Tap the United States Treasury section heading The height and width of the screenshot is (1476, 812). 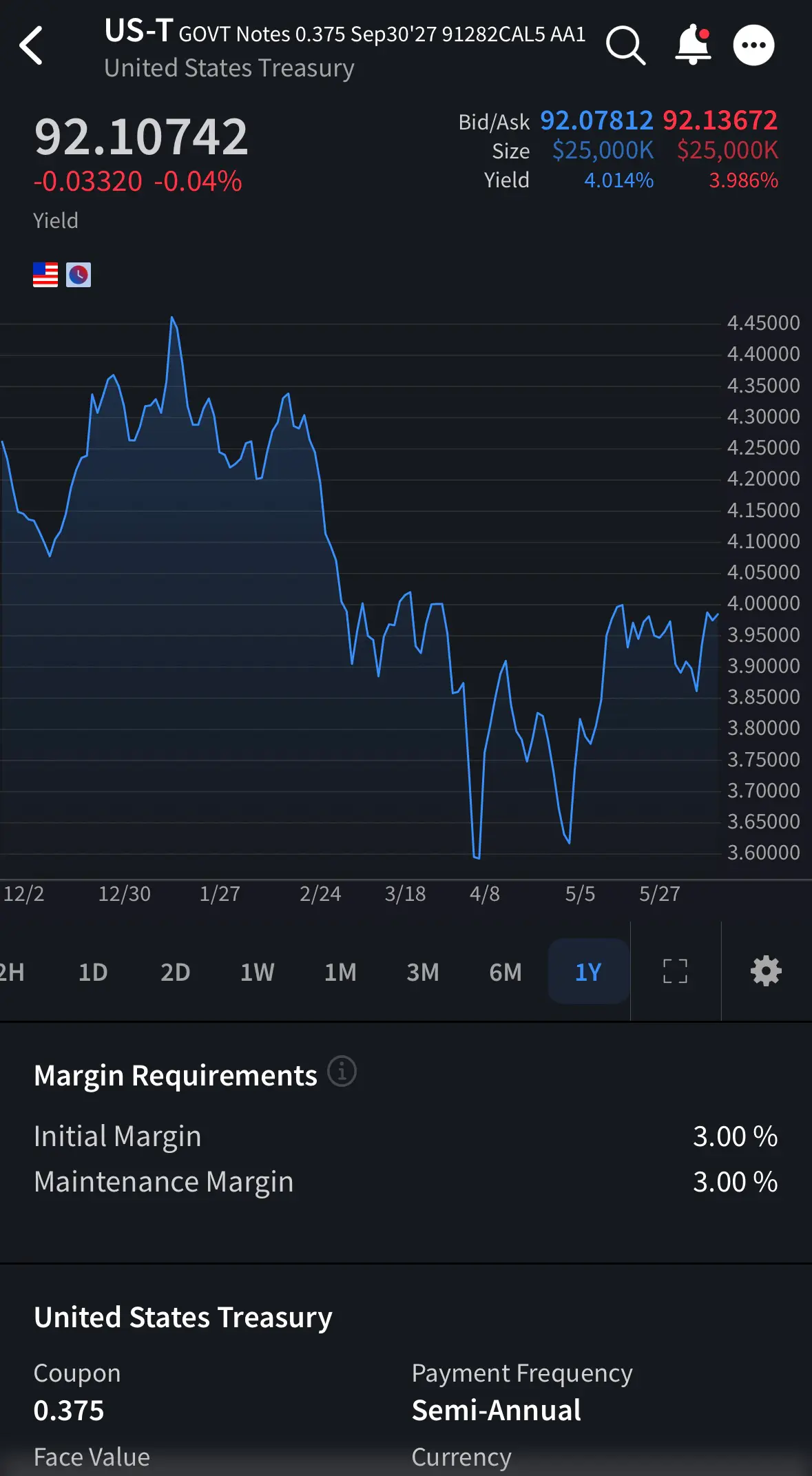(x=183, y=1317)
